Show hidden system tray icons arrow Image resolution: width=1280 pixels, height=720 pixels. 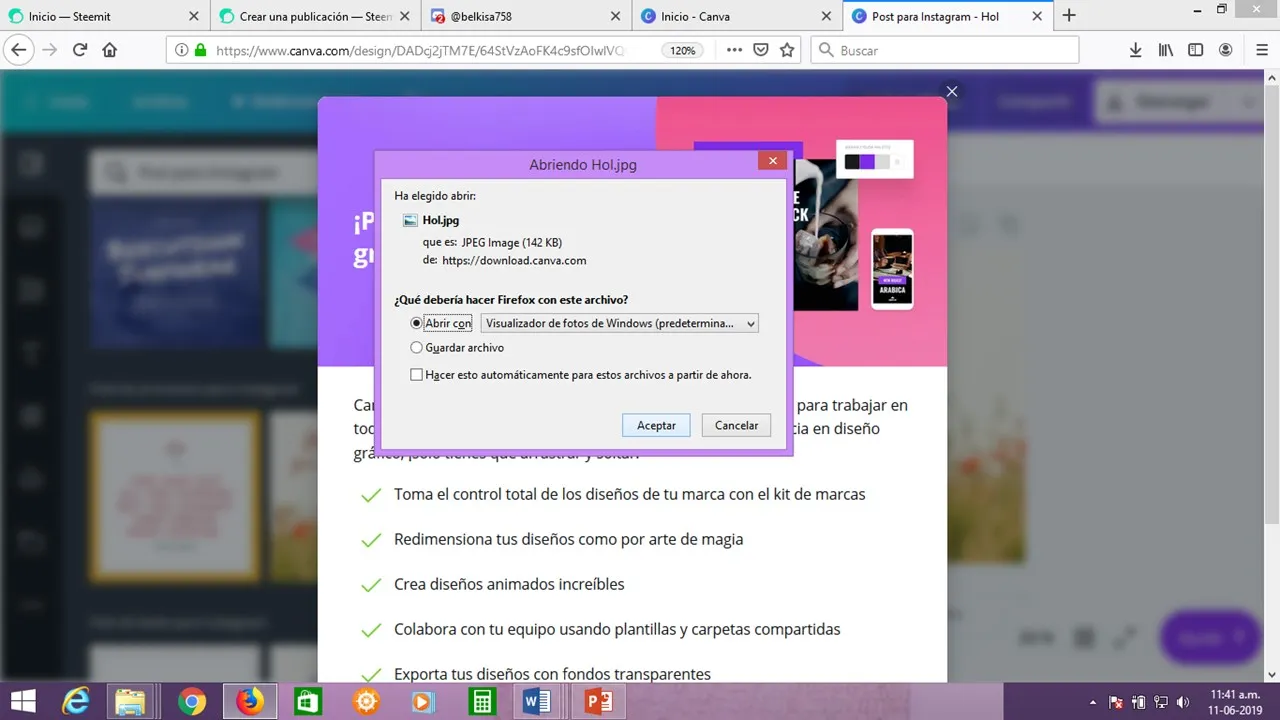point(1093,702)
